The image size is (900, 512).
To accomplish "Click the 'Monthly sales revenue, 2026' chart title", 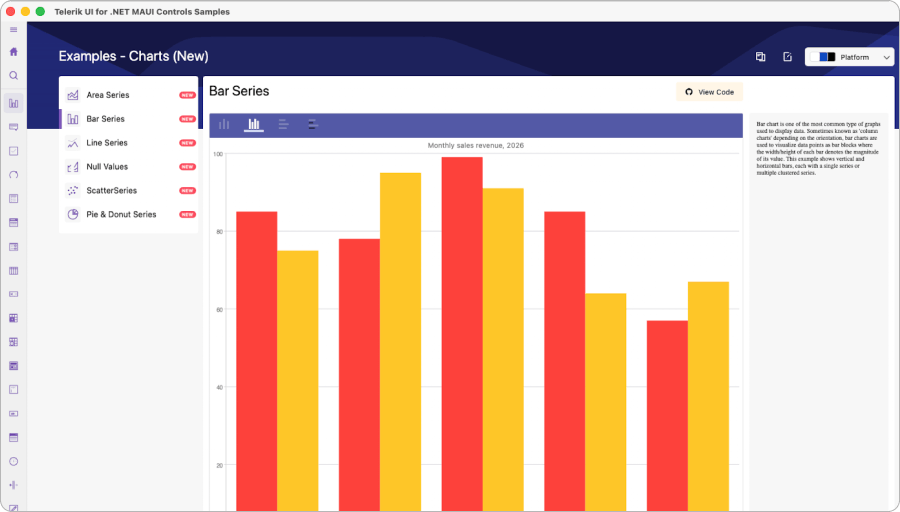I will [475, 145].
